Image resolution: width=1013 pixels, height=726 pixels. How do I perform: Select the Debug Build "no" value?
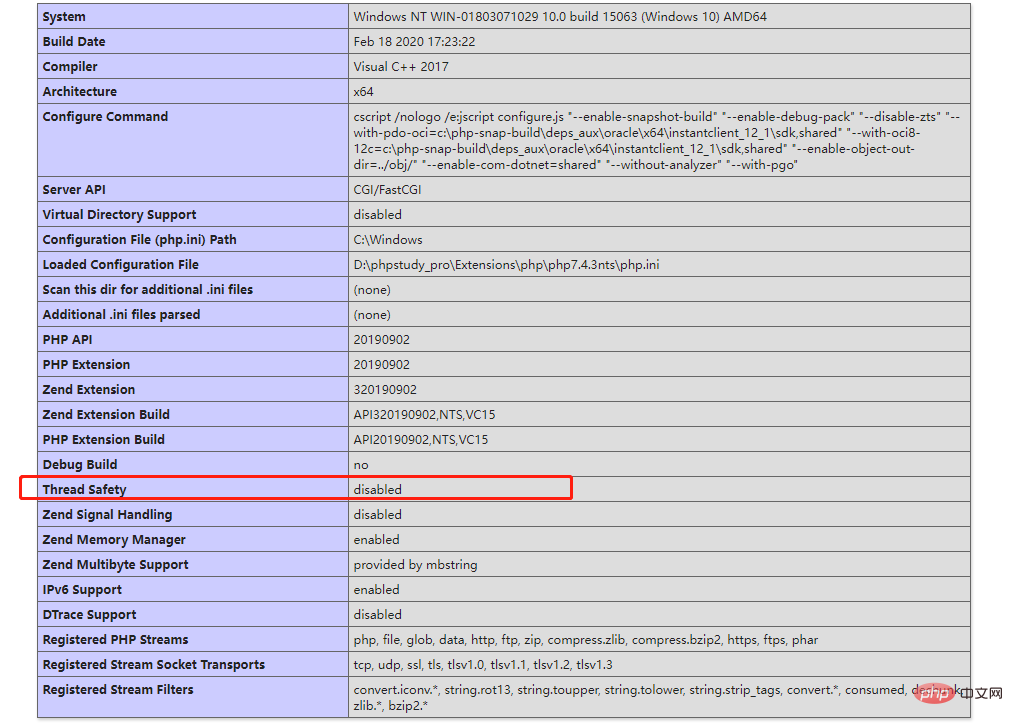coord(361,465)
